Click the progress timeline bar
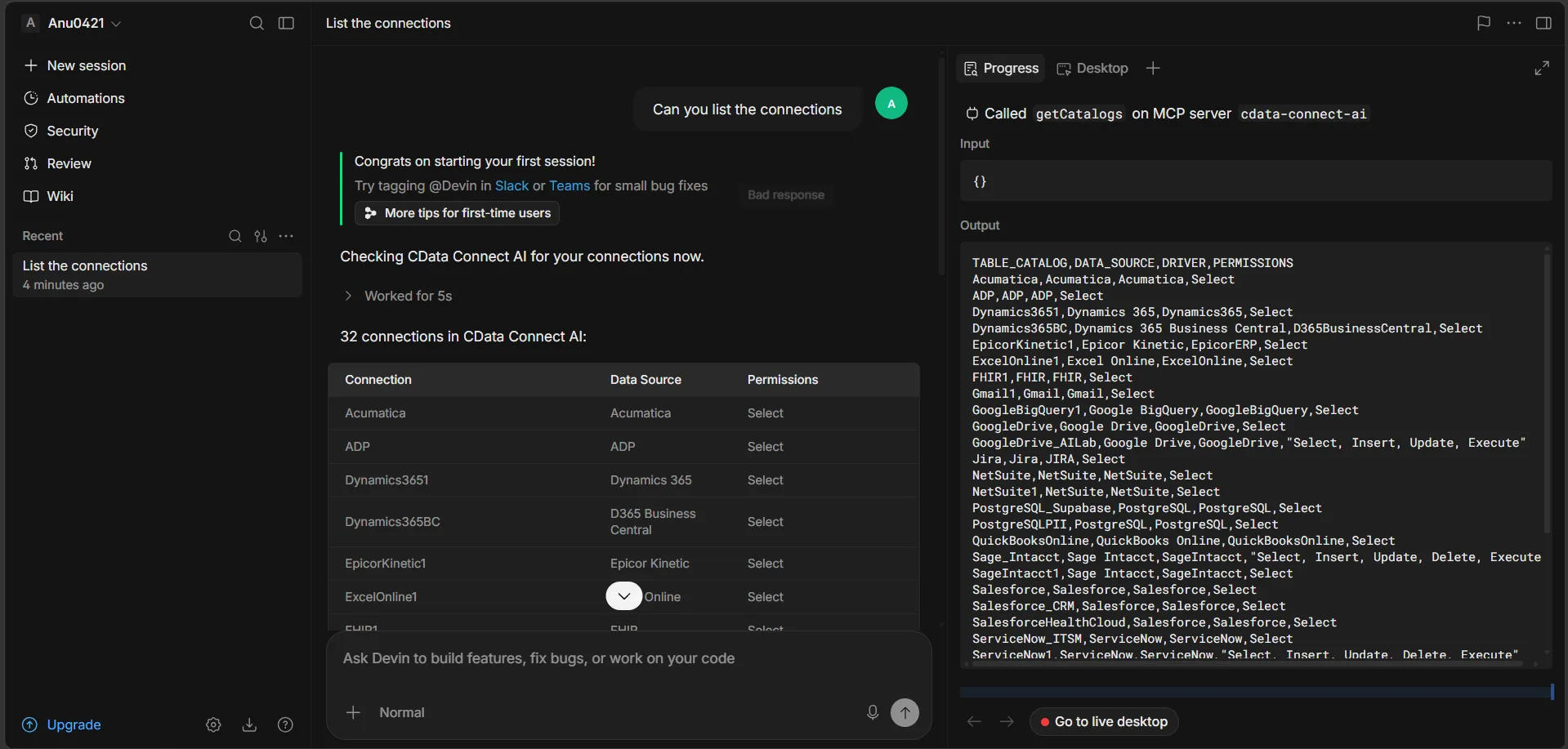This screenshot has width=1568, height=749. 1257,692
